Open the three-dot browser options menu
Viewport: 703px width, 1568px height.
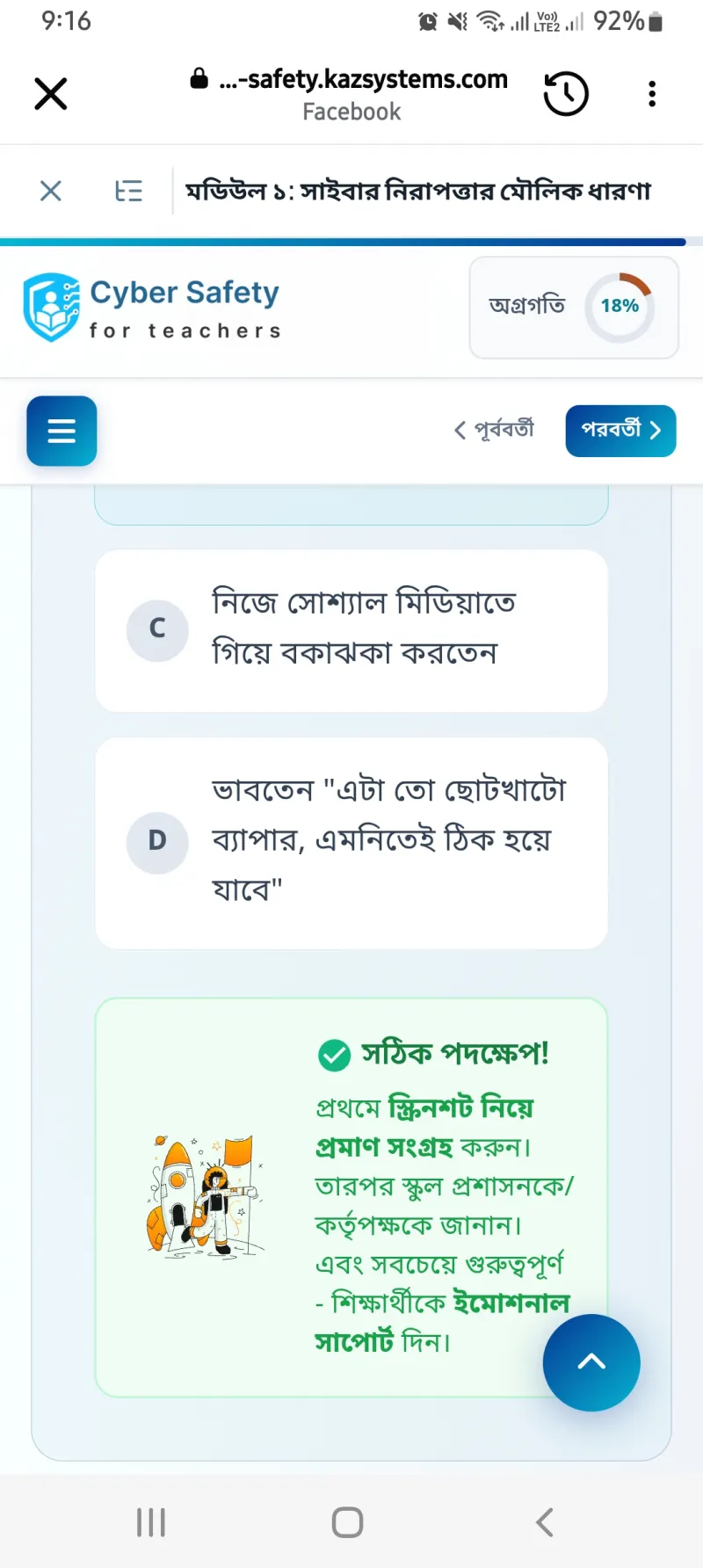(652, 93)
